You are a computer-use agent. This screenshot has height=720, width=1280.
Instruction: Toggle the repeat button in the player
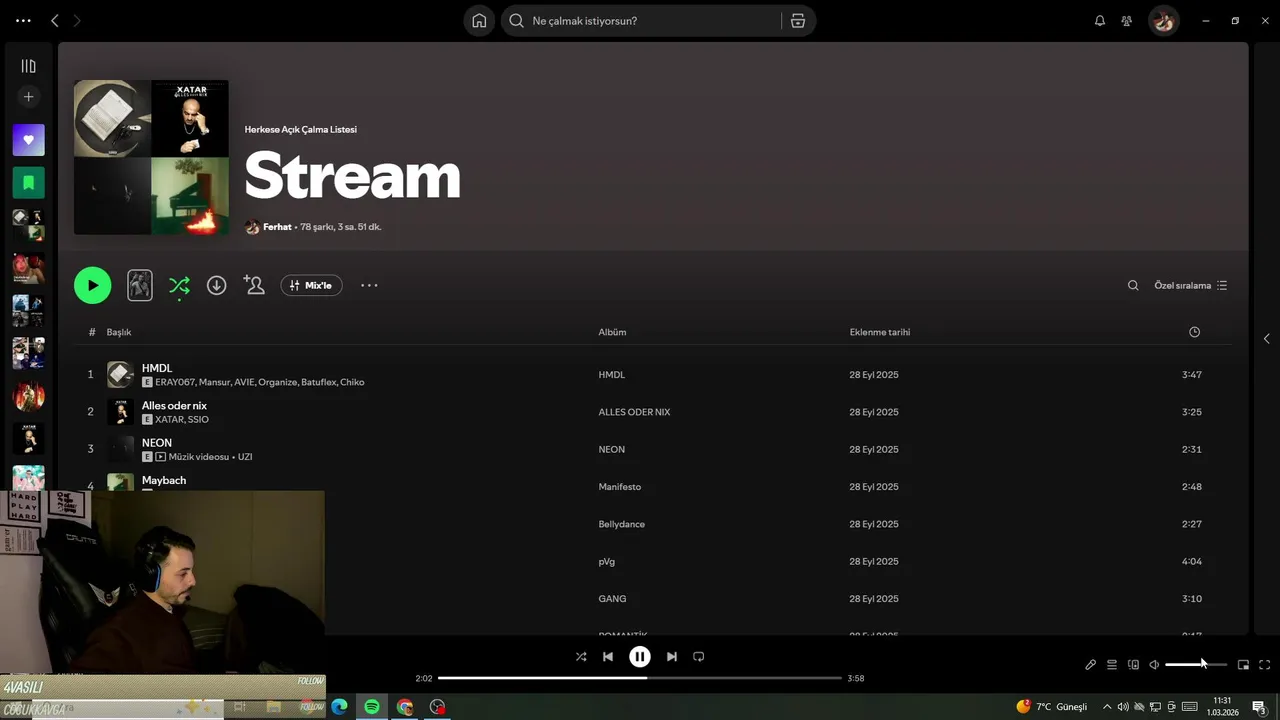click(x=699, y=657)
